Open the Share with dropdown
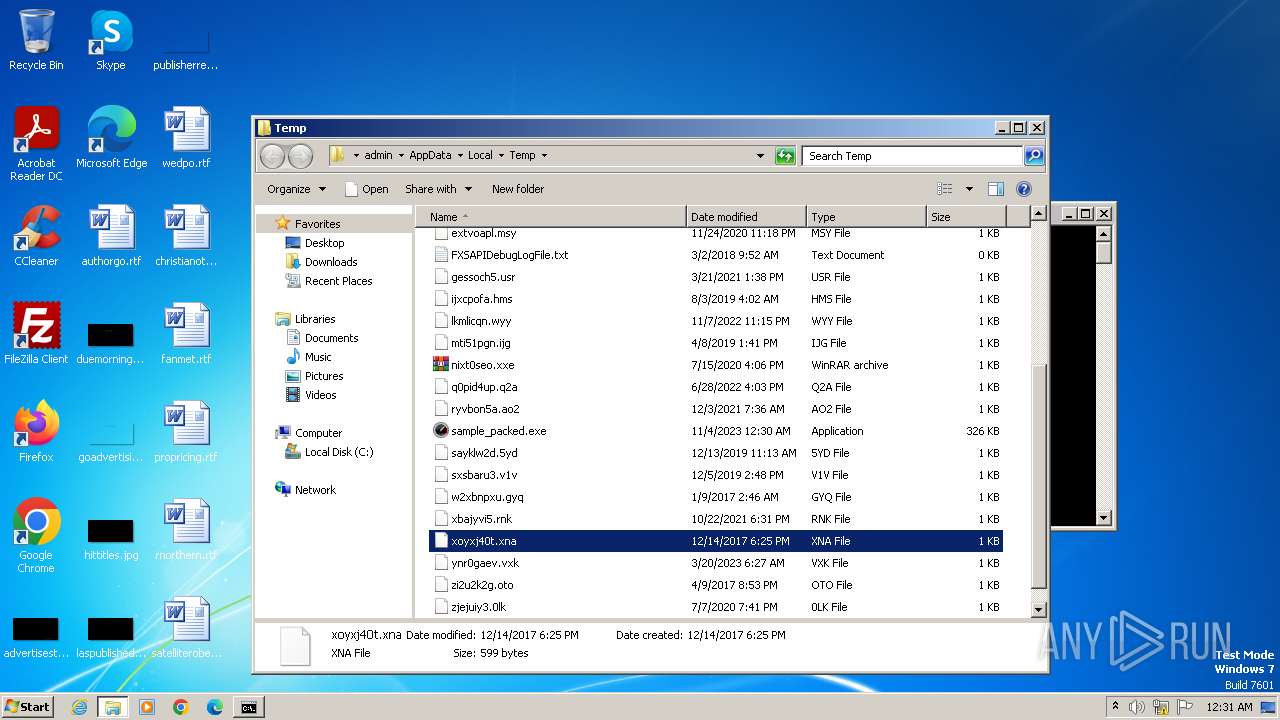1280x720 pixels. pos(438,189)
